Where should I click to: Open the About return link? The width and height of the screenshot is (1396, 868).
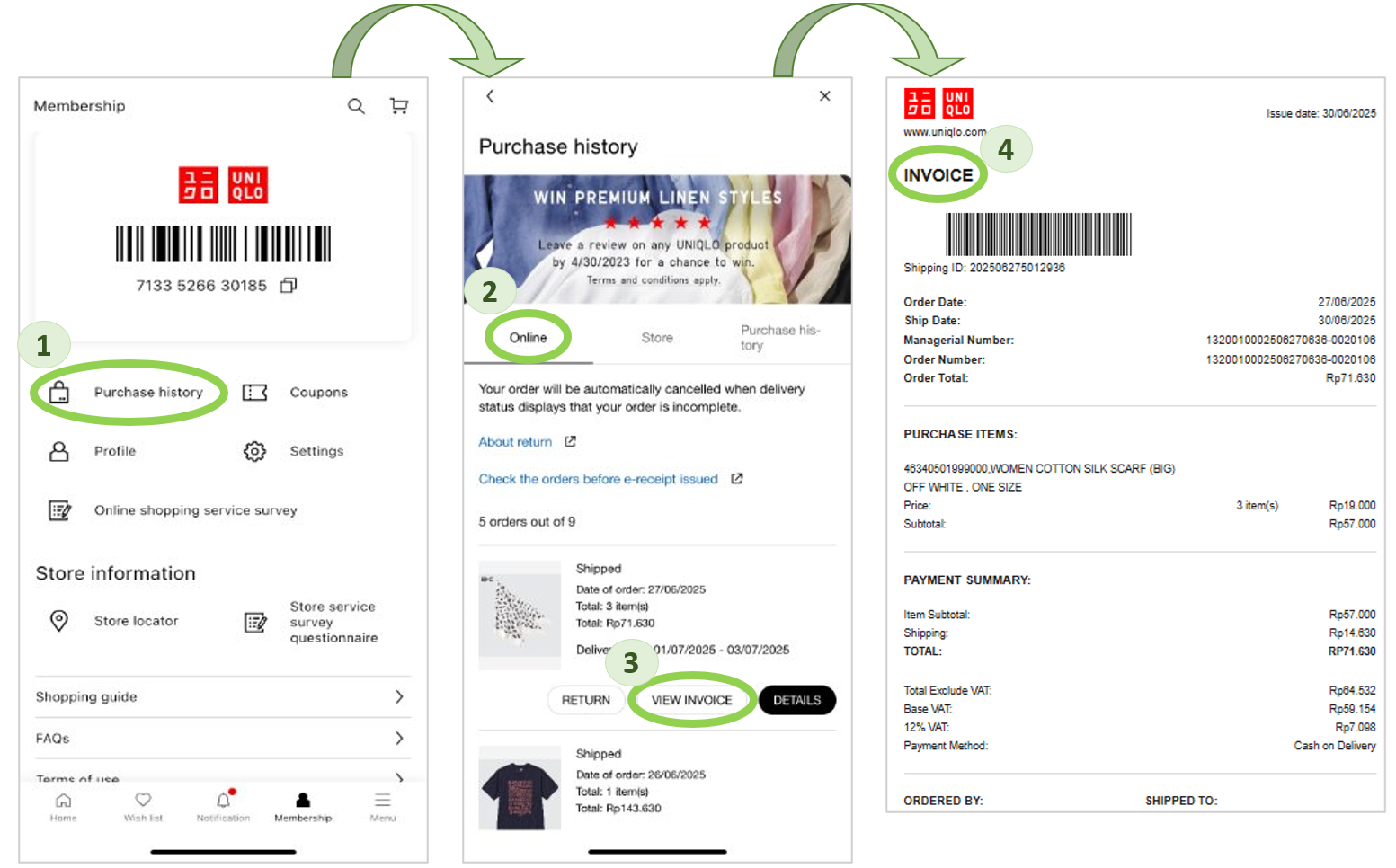[515, 442]
